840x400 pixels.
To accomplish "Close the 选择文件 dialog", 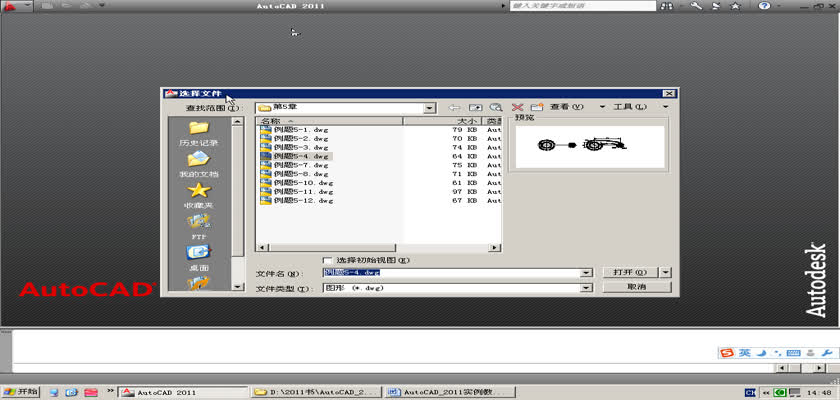I will [x=668, y=94].
